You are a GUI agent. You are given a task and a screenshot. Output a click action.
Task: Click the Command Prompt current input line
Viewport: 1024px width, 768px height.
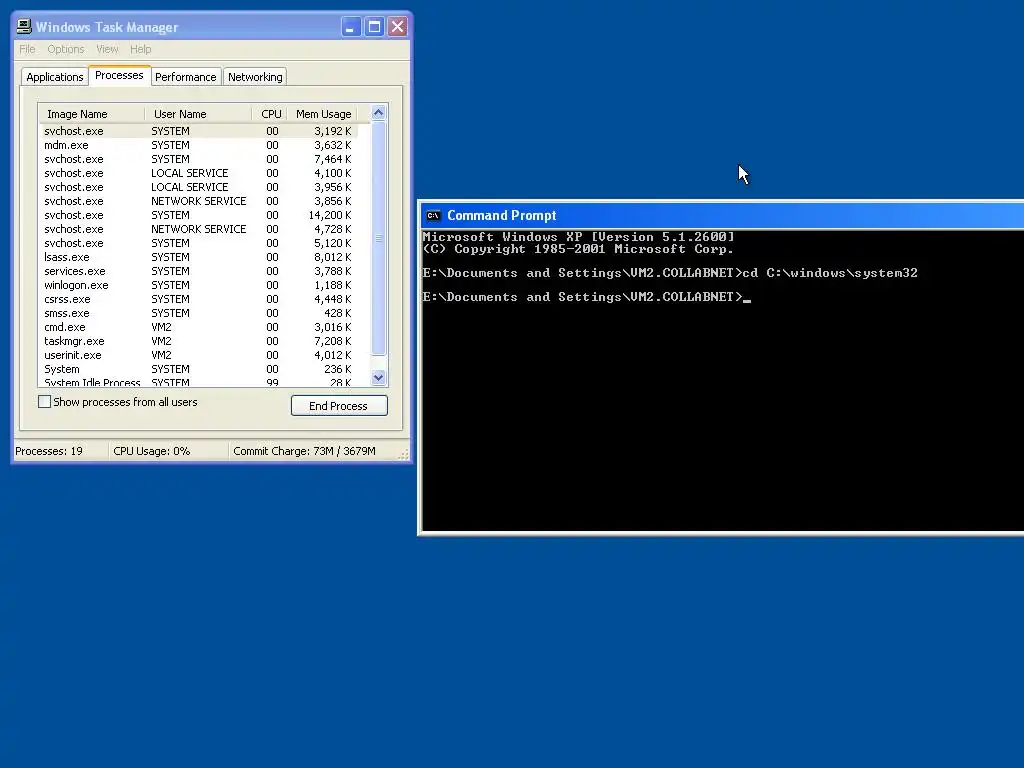(586, 297)
